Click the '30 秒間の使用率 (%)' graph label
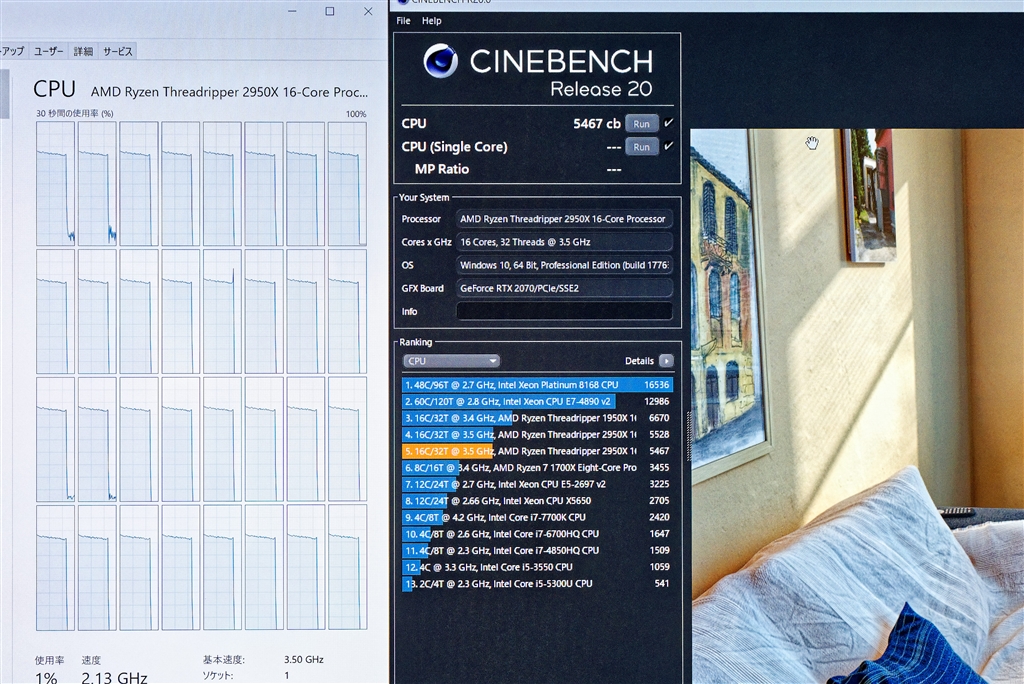 (x=74, y=114)
